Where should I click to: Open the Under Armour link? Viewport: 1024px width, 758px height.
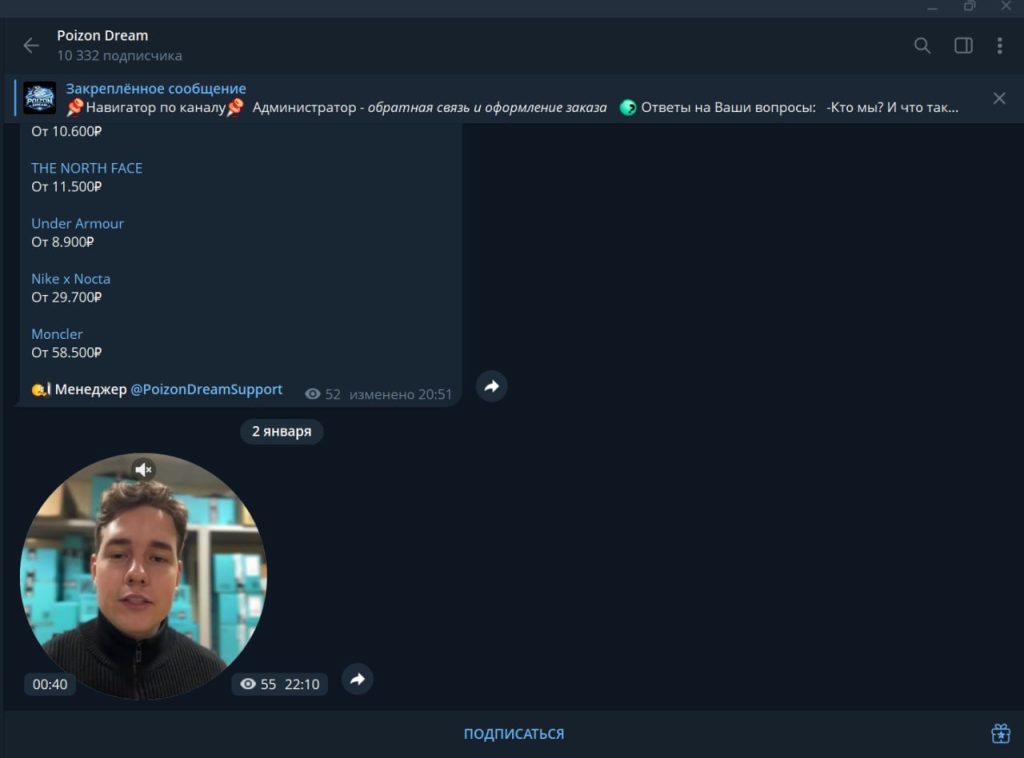click(x=78, y=223)
